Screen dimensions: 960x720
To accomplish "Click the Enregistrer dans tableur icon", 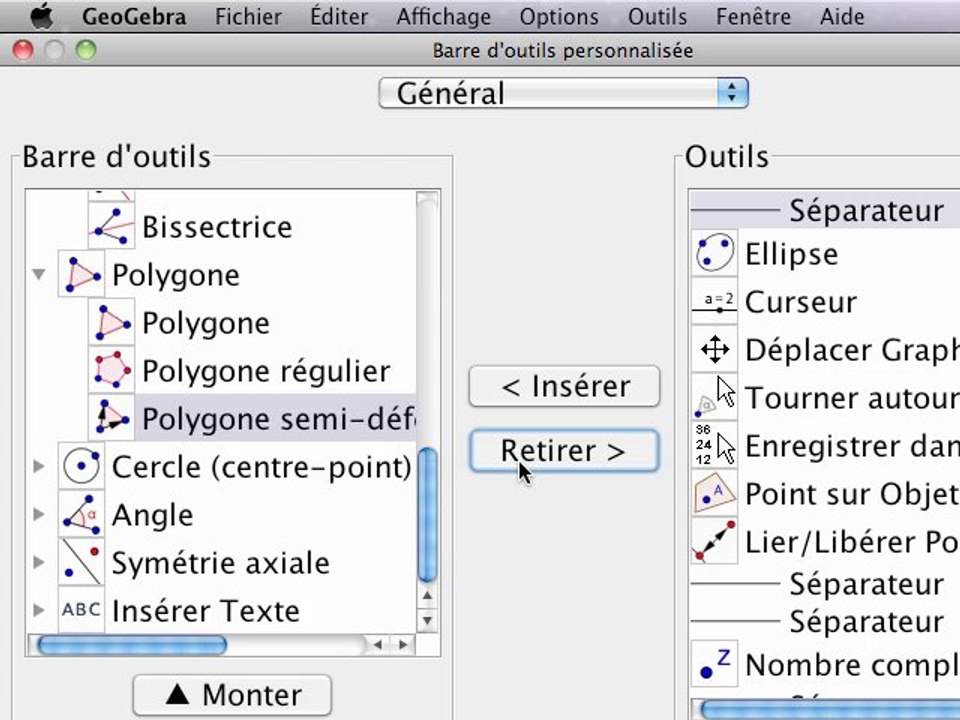I will (714, 445).
